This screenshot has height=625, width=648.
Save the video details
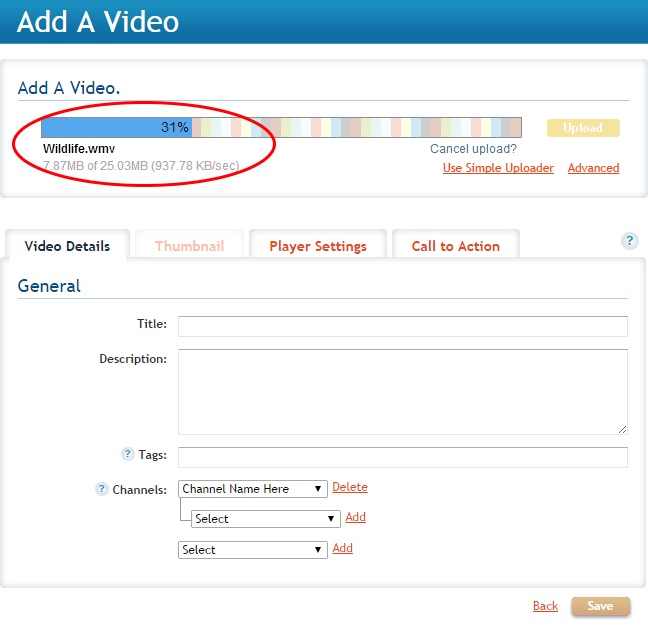(600, 606)
